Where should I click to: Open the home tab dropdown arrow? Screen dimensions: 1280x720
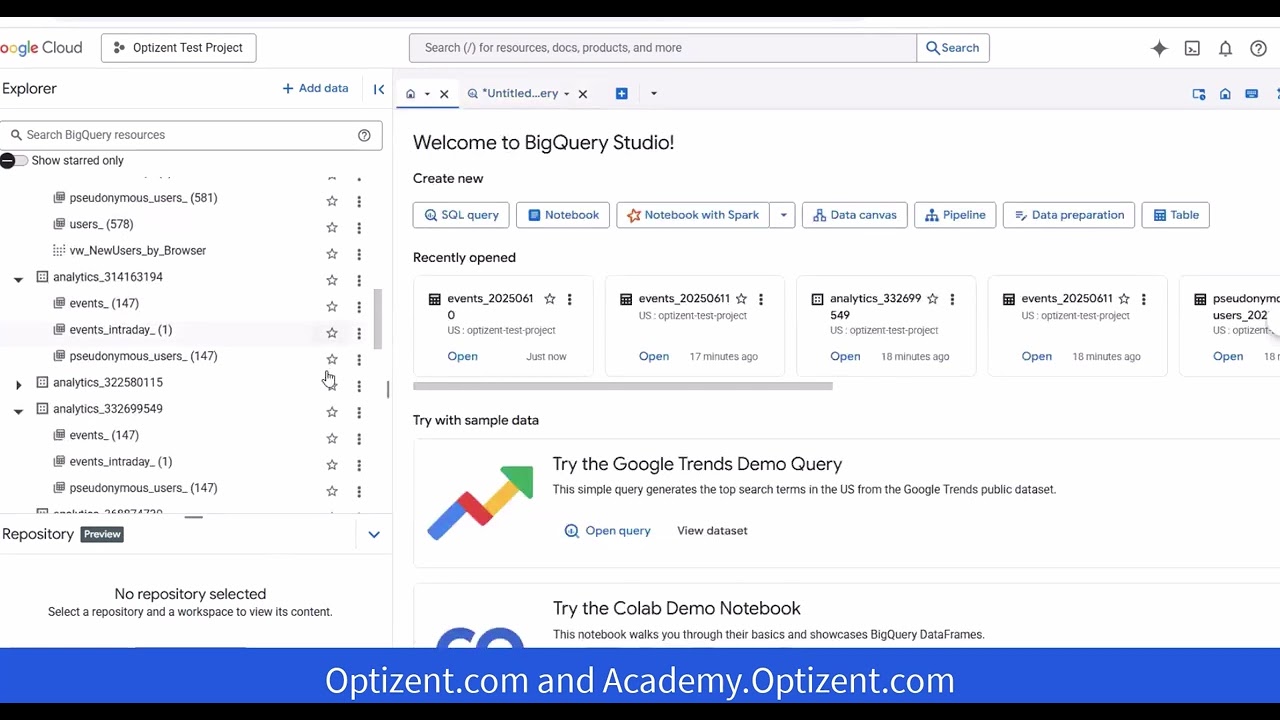[x=427, y=94]
